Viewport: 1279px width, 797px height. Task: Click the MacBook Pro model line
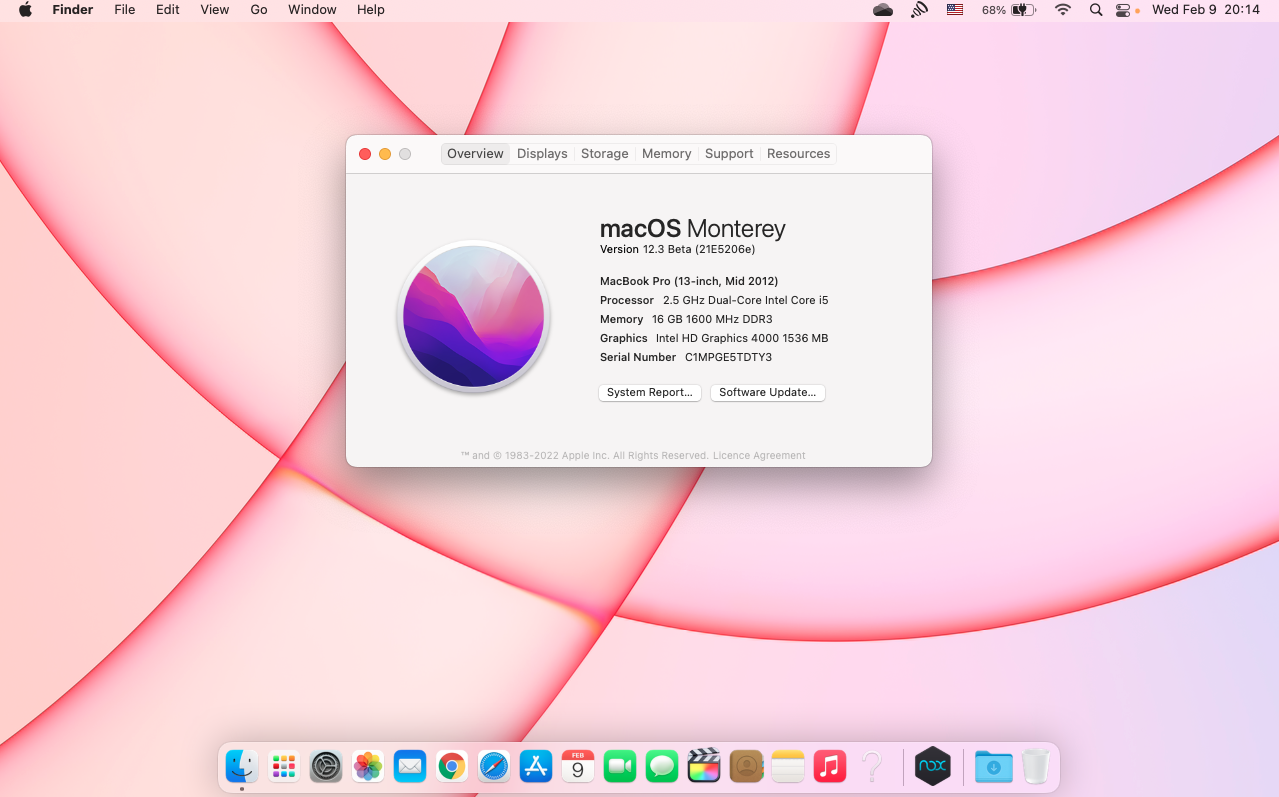click(689, 281)
